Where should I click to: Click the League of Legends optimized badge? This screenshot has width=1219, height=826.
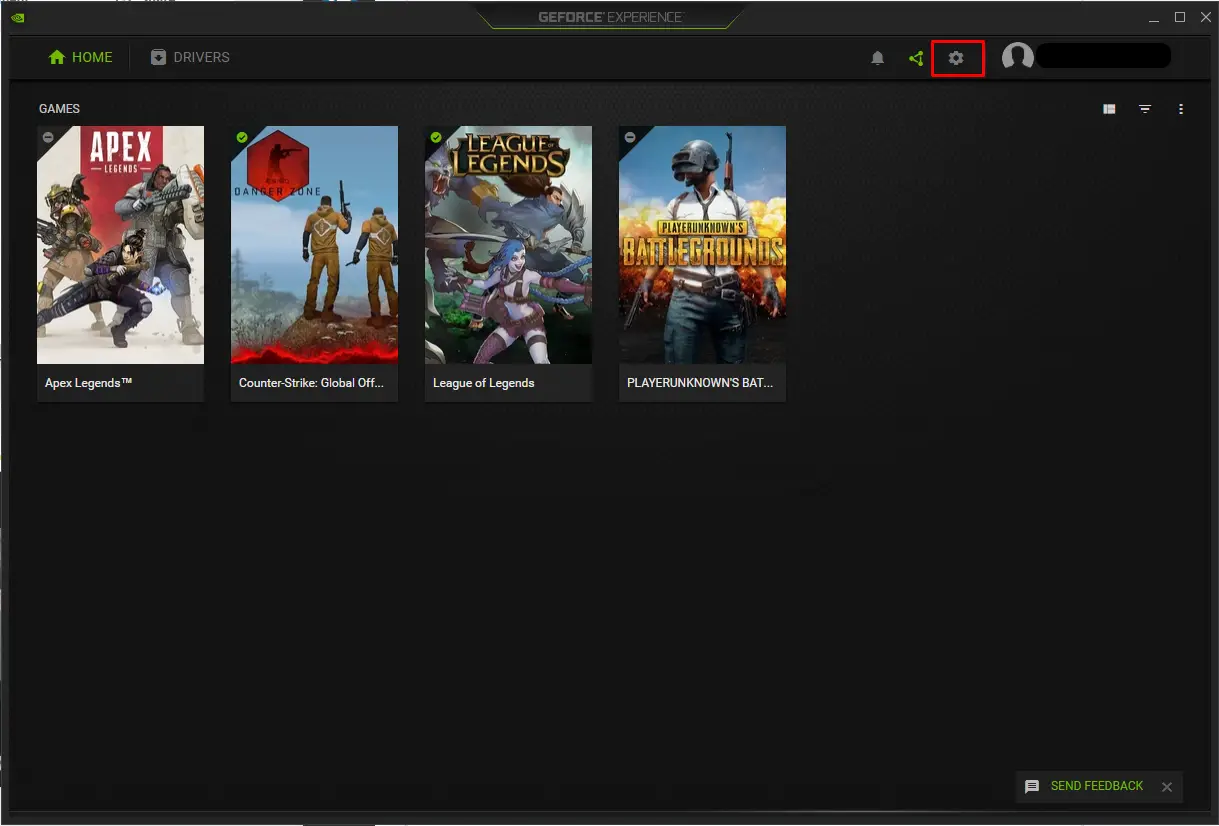point(436,137)
